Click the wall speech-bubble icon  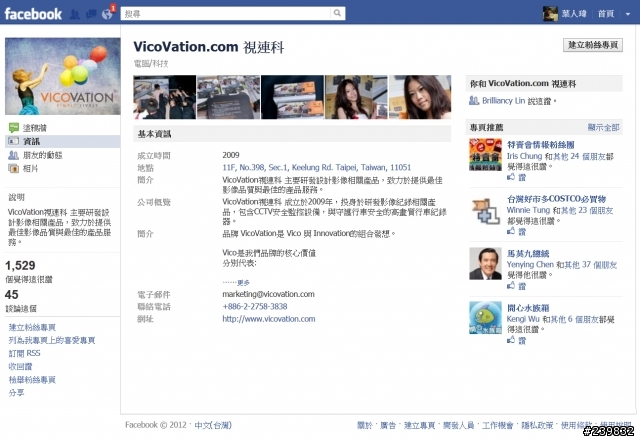pyautogui.click(x=13, y=128)
